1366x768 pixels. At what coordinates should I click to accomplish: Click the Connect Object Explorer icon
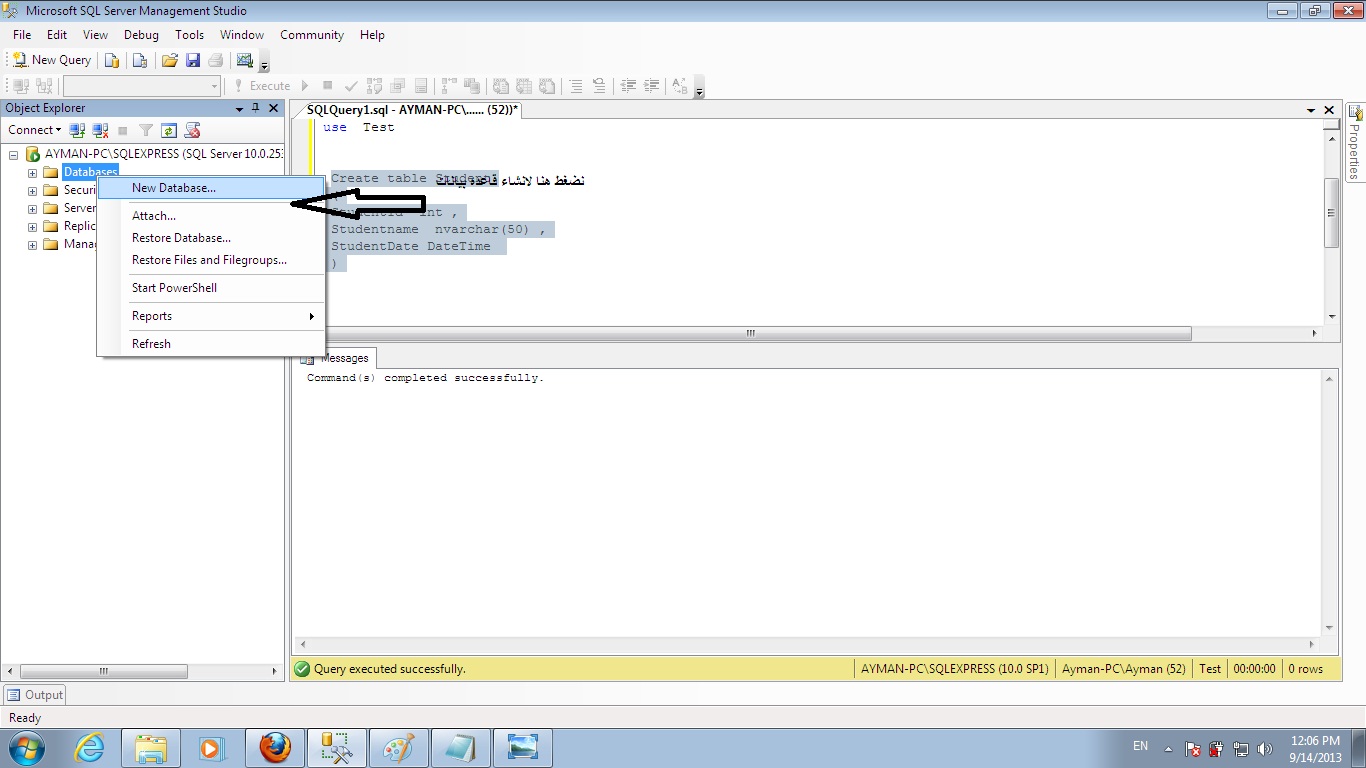[x=77, y=130]
